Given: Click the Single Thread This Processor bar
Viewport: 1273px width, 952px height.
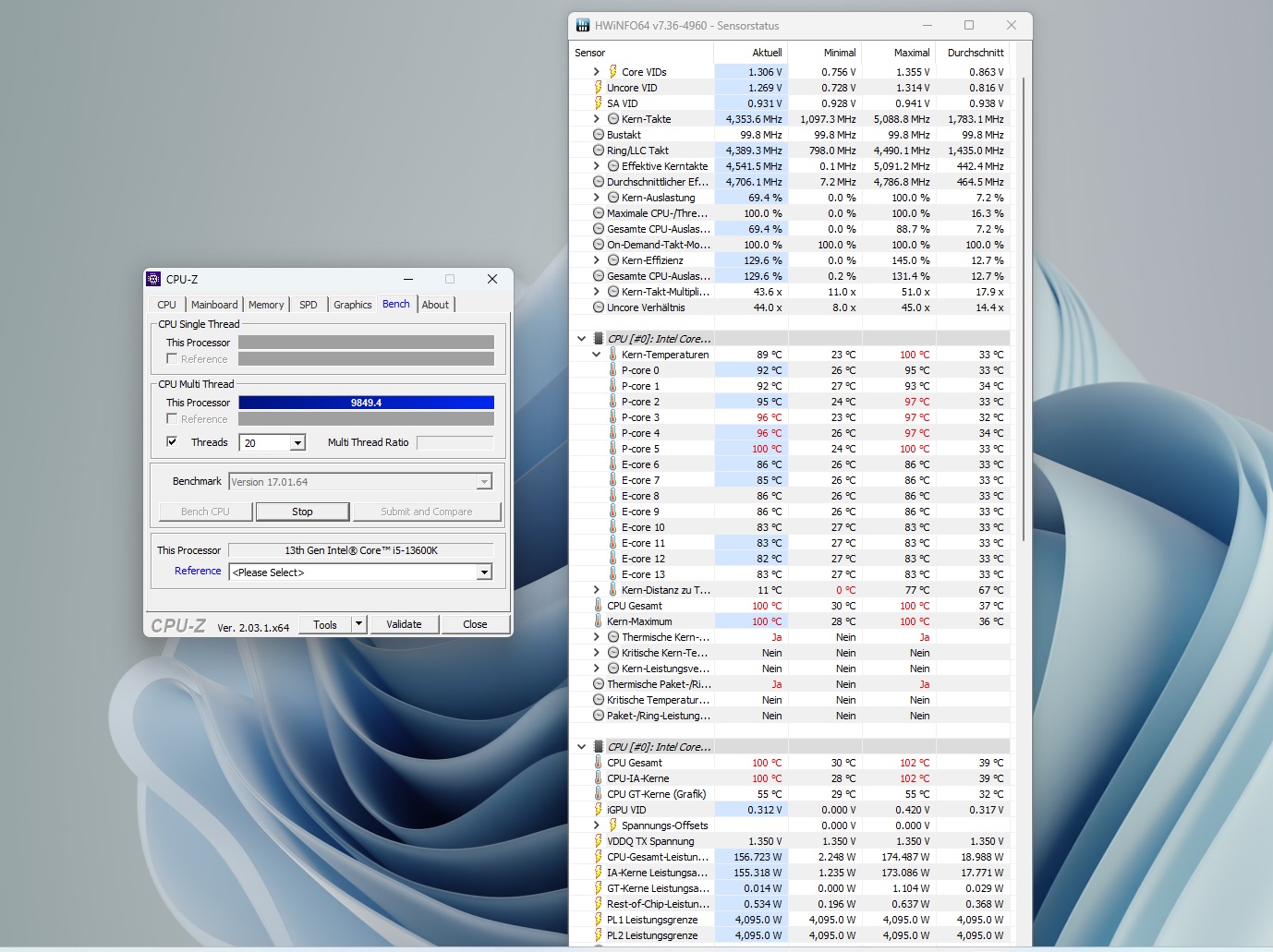Looking at the screenshot, I should [366, 343].
